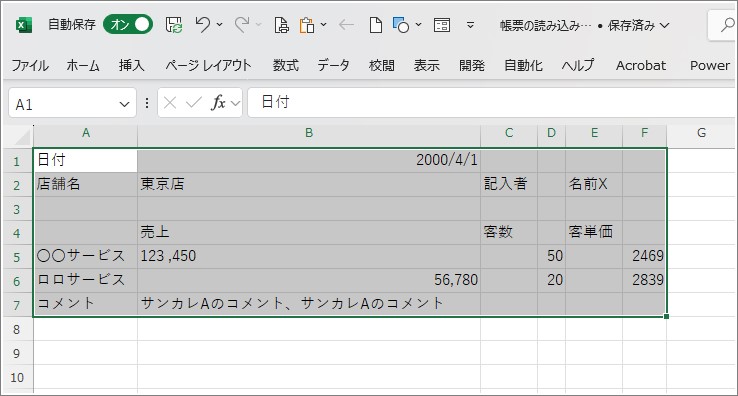Open Customize Quick Access Toolbar dropdown

click(x=470, y=25)
